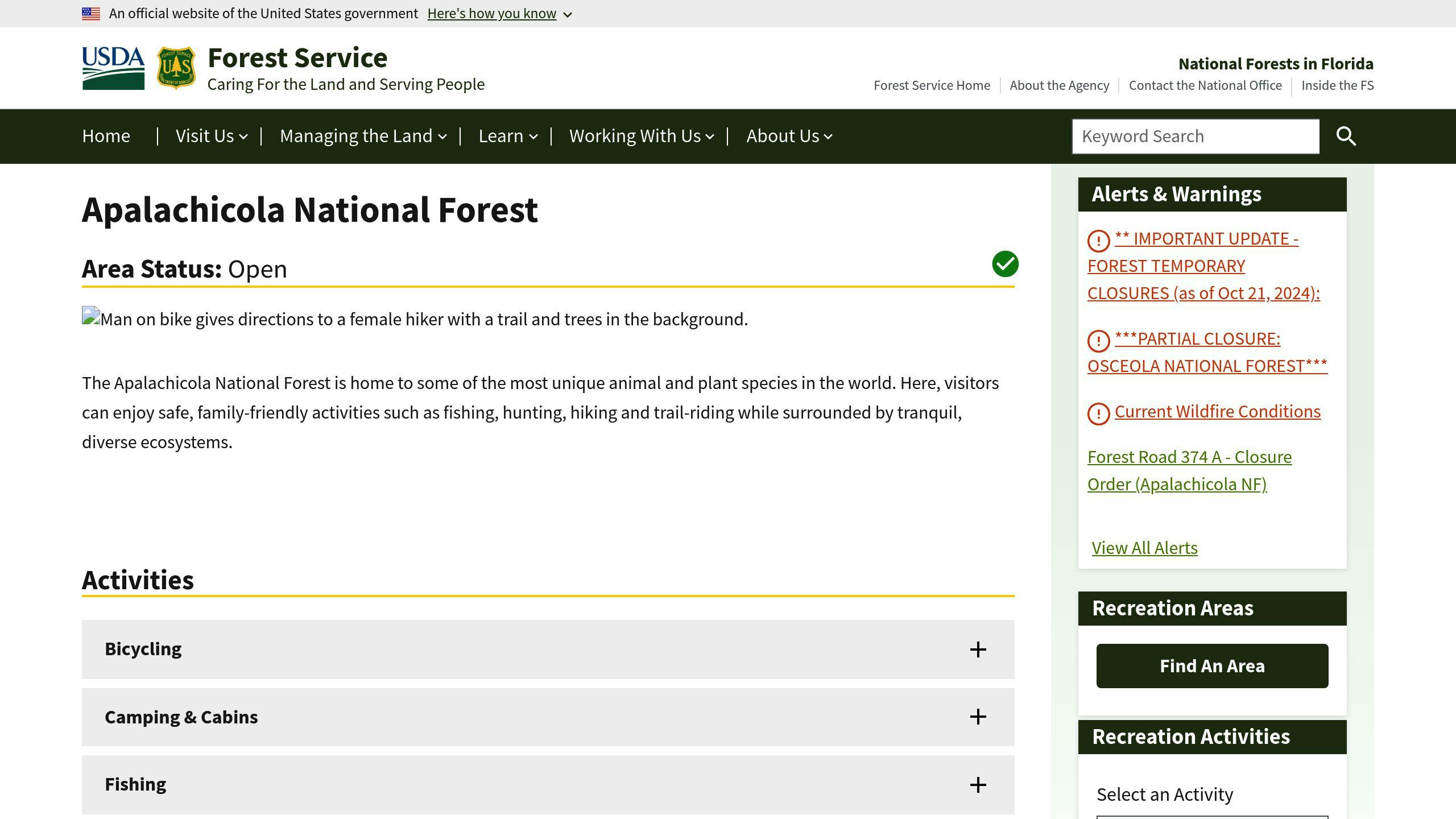Image resolution: width=1456 pixels, height=819 pixels.
Task: Open Forest Service Home link
Action: point(932,85)
